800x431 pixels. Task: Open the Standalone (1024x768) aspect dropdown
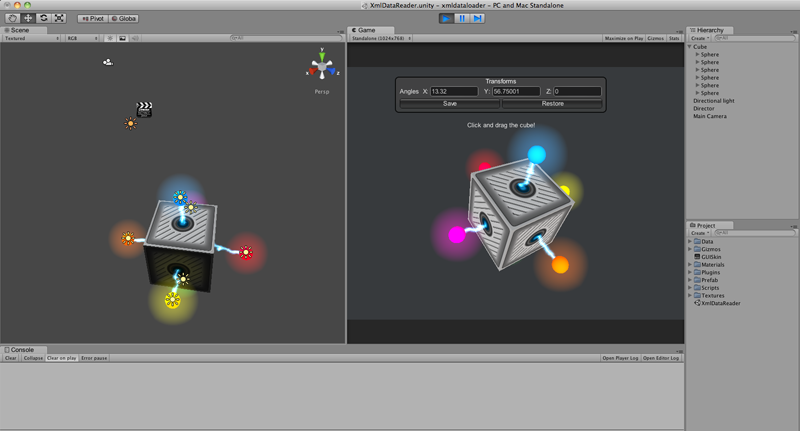pyautogui.click(x=382, y=38)
